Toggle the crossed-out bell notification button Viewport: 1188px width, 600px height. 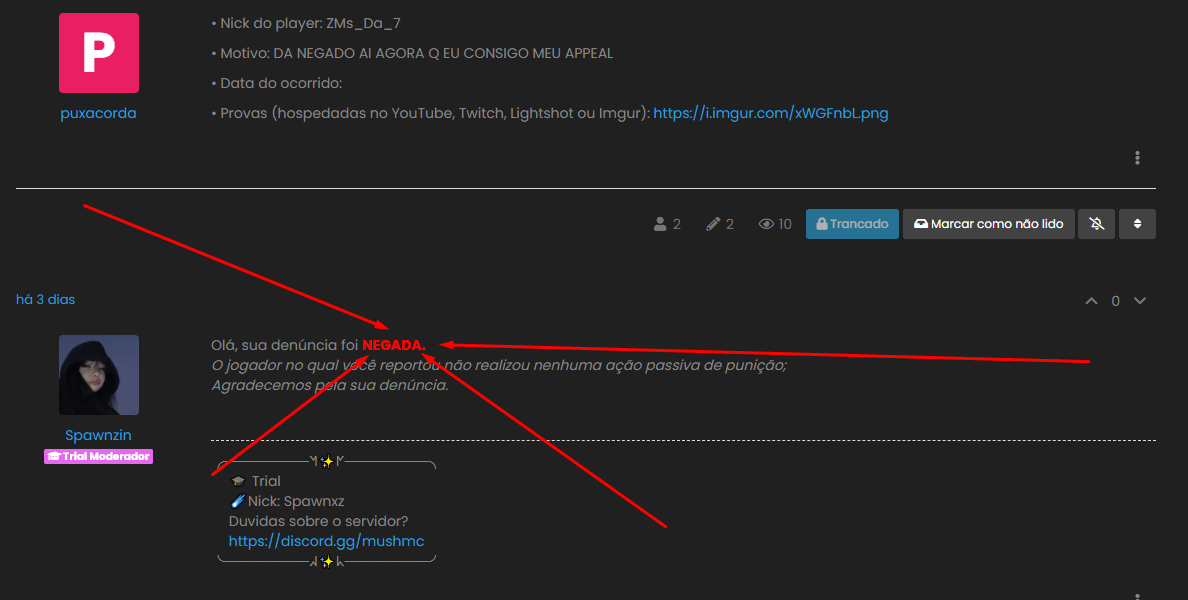coord(1096,223)
